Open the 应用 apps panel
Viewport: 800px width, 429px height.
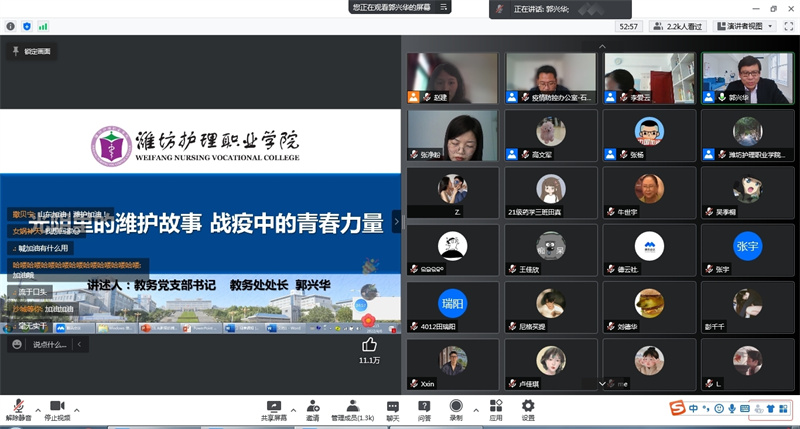click(x=496, y=410)
